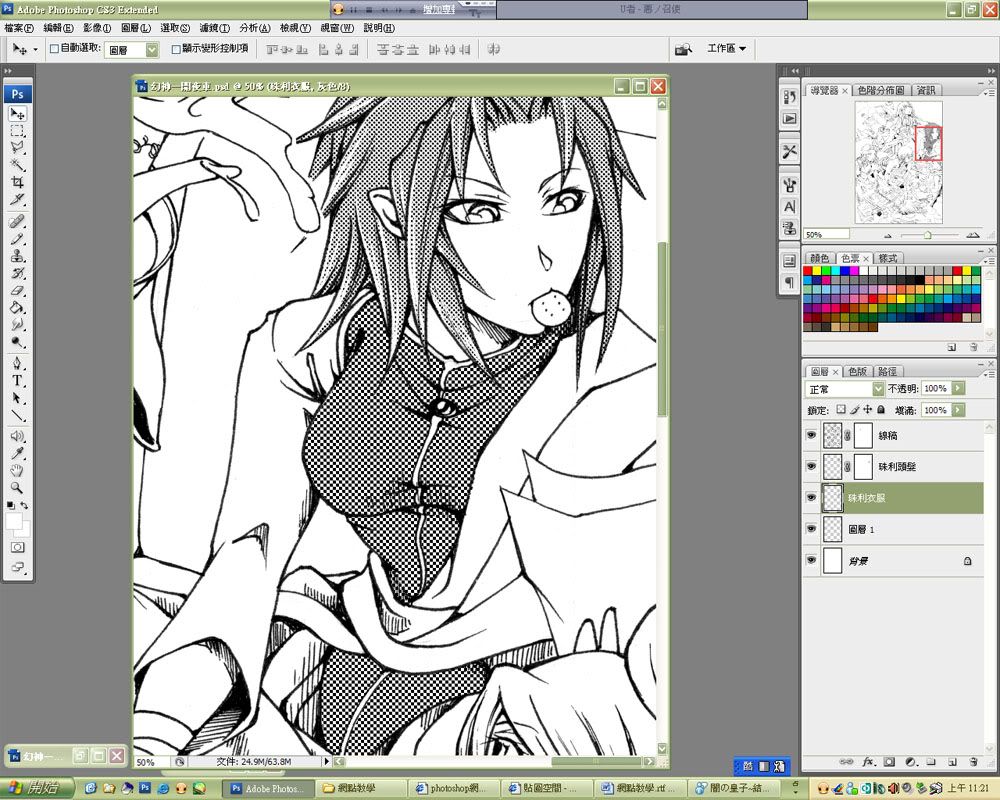Select the History Brush tool
This screenshot has height=800, width=1000.
point(17,273)
